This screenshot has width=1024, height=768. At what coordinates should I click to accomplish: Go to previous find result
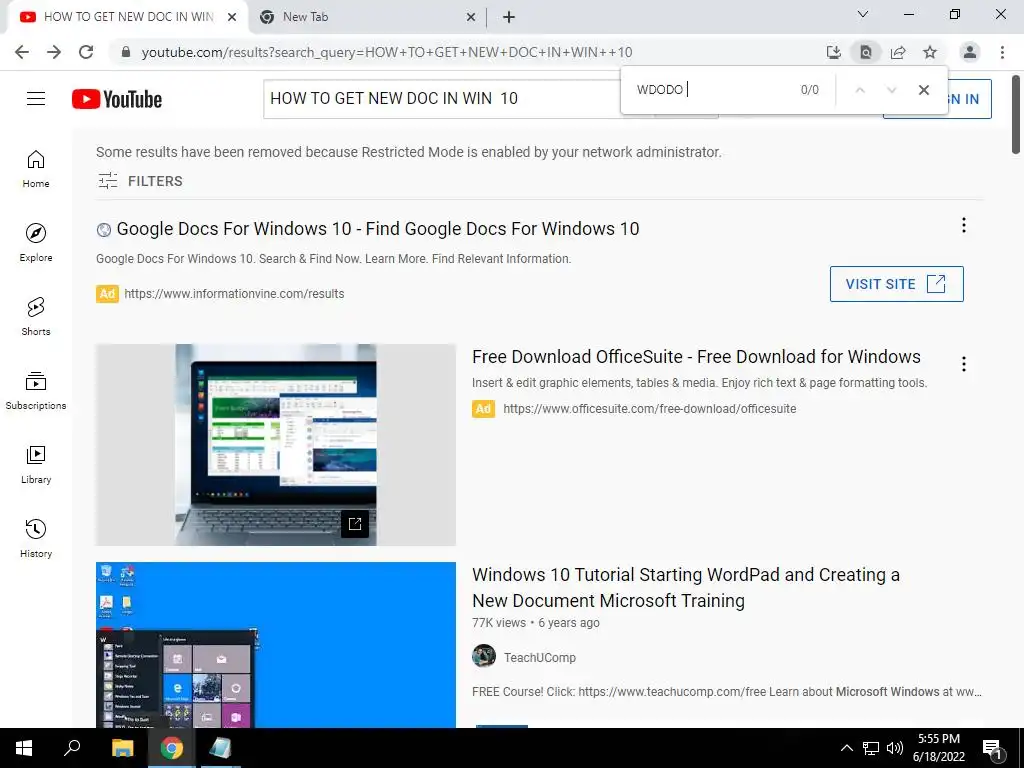[x=860, y=90]
